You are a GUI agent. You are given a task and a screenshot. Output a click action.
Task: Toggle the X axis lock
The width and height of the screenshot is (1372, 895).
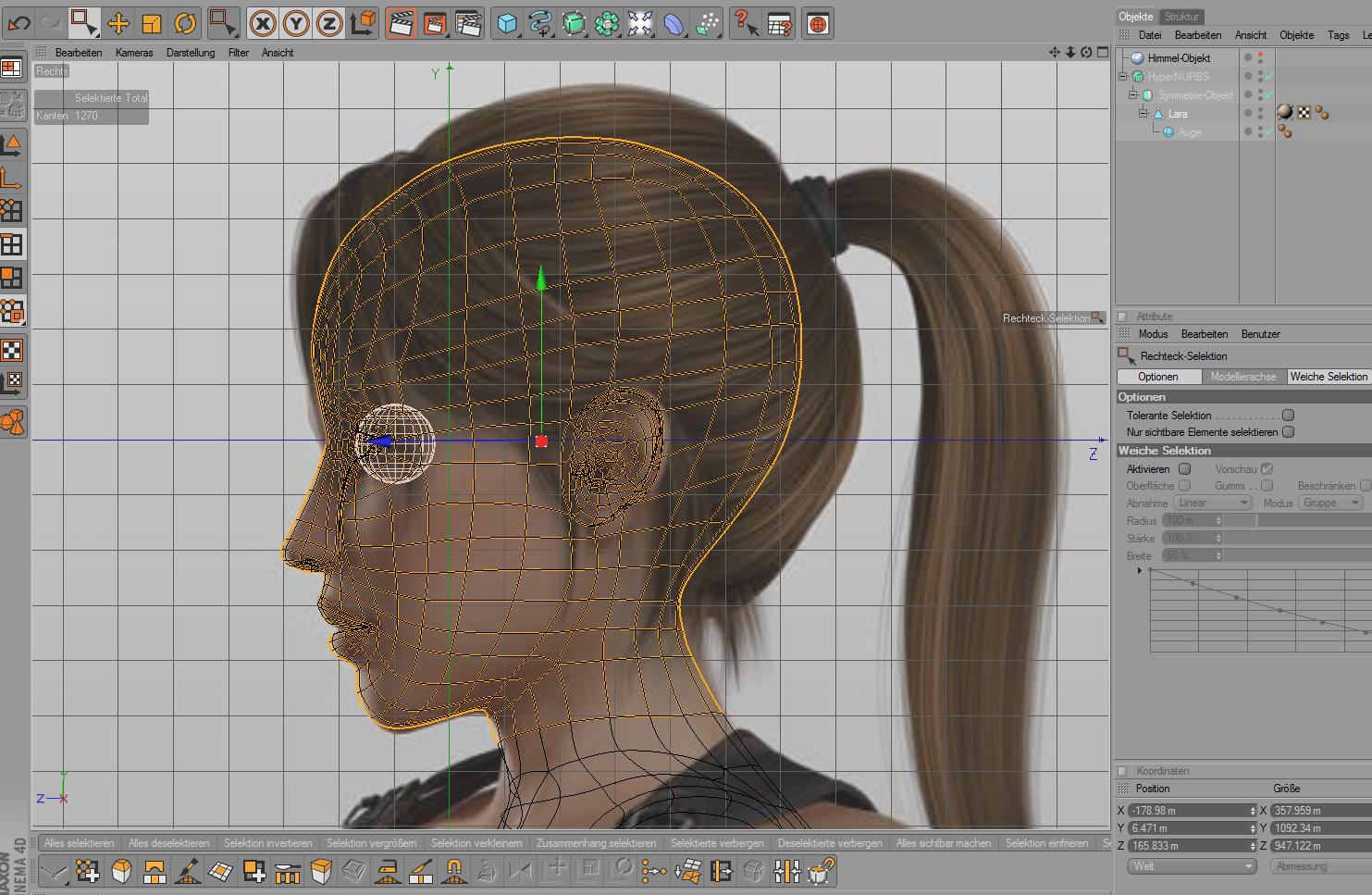[263, 23]
